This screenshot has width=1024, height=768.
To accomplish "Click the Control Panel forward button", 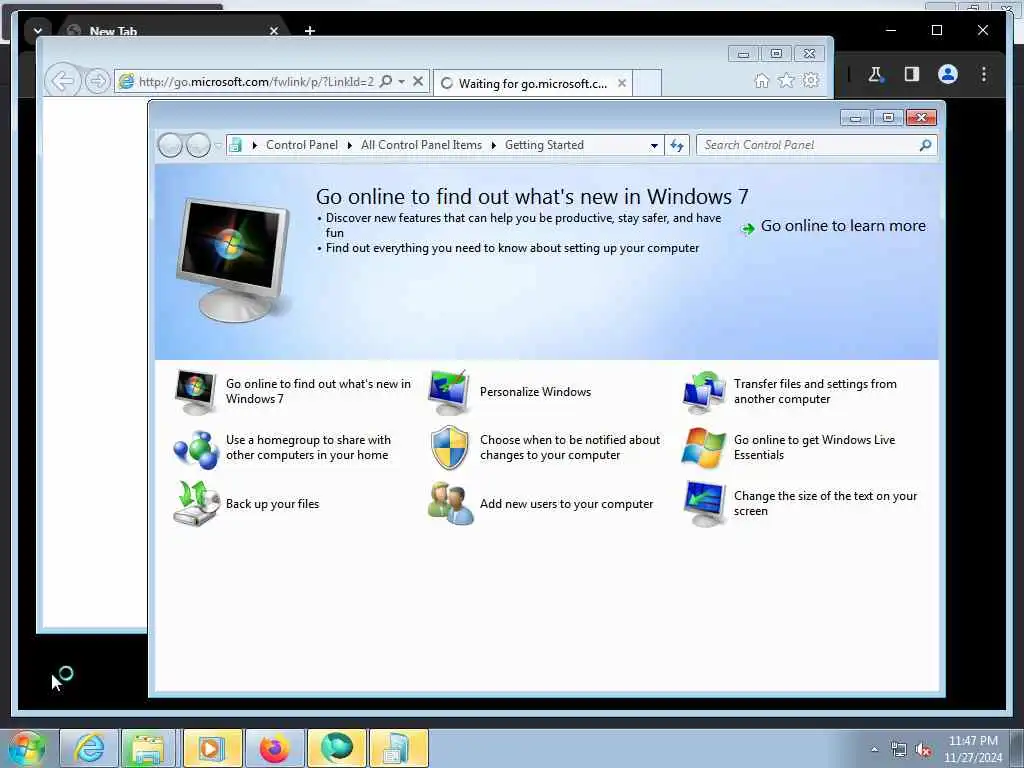I will [x=198, y=145].
